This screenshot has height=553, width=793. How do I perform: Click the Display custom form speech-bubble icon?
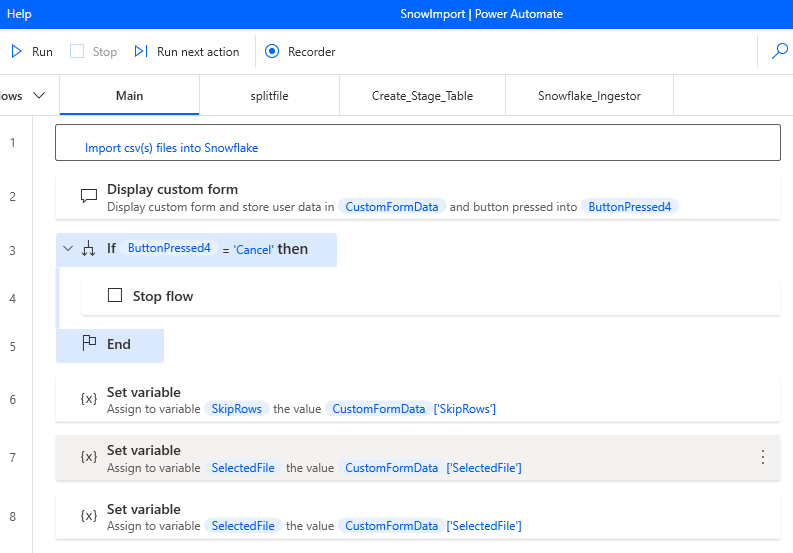coord(89,196)
